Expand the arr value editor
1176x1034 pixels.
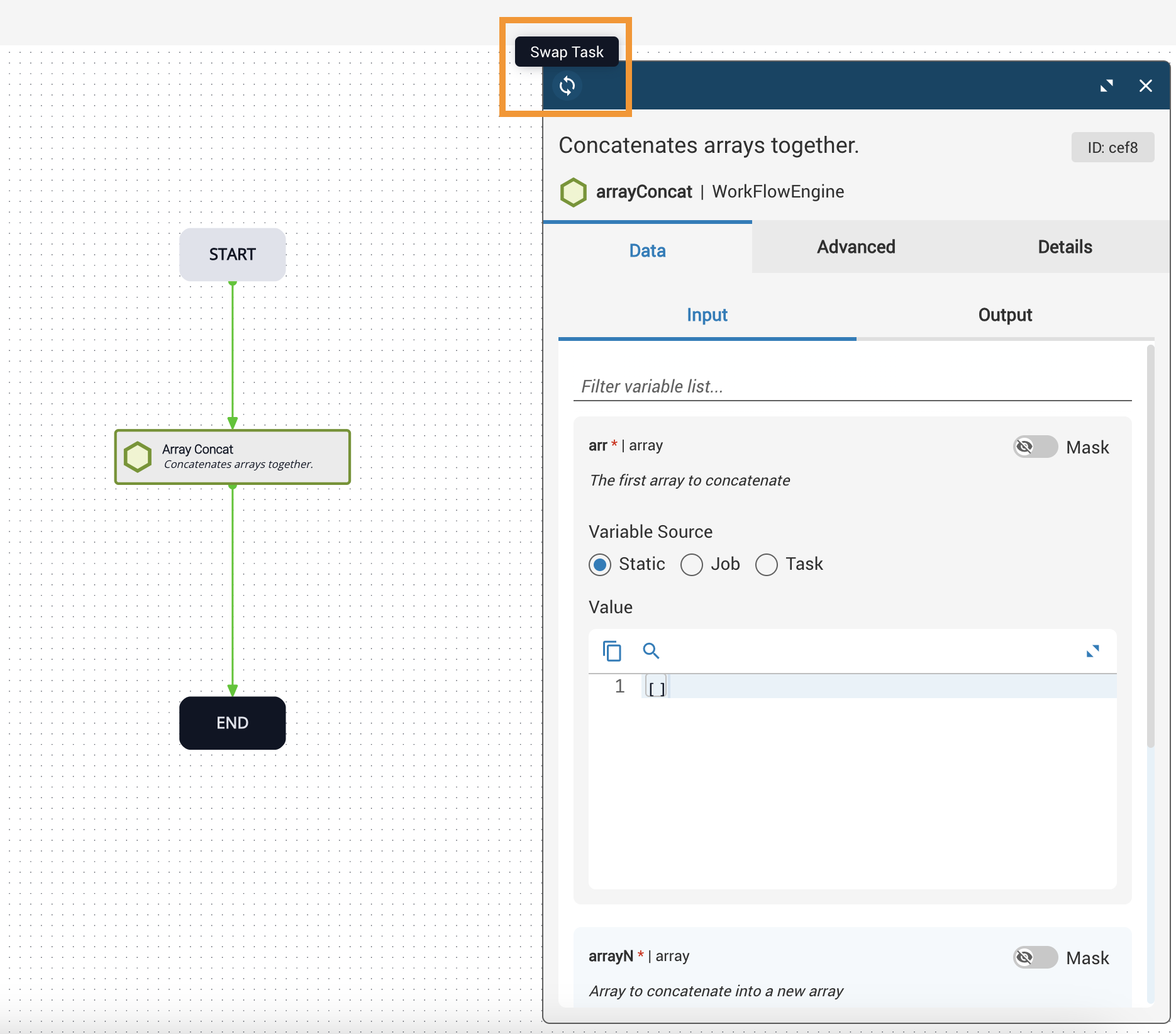1092,651
